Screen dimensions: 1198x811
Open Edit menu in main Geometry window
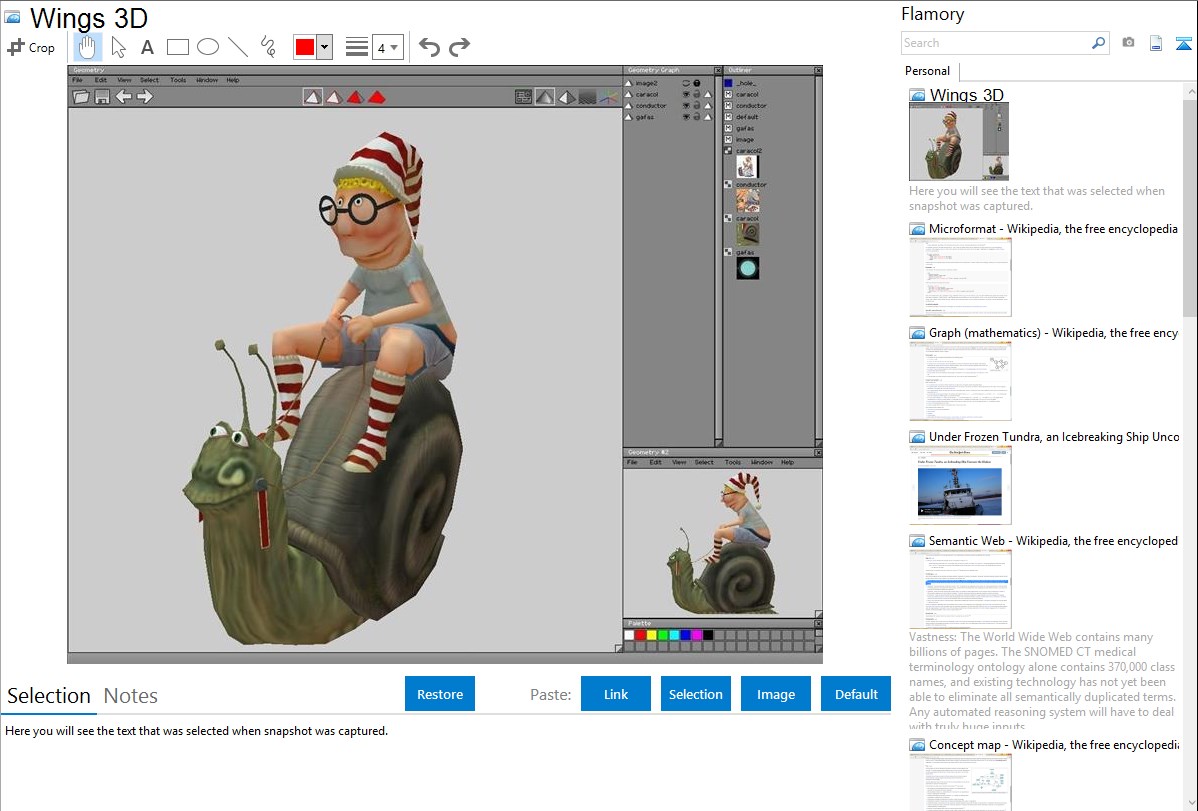click(x=101, y=80)
